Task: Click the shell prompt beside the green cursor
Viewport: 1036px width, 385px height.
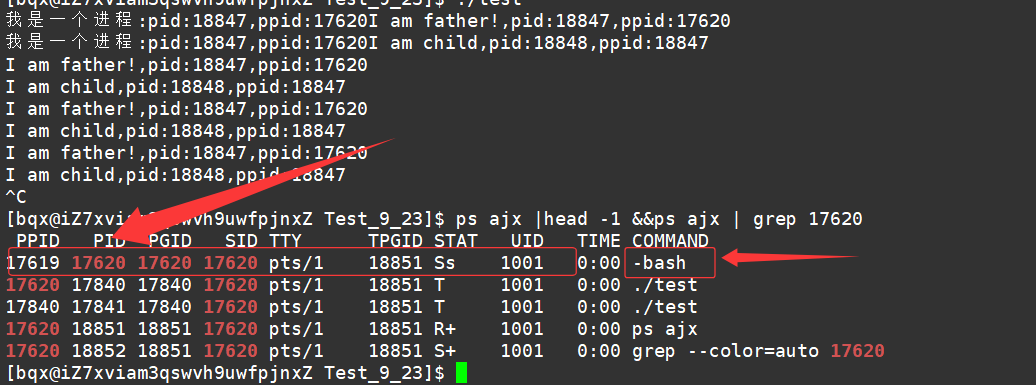Action: point(225,372)
